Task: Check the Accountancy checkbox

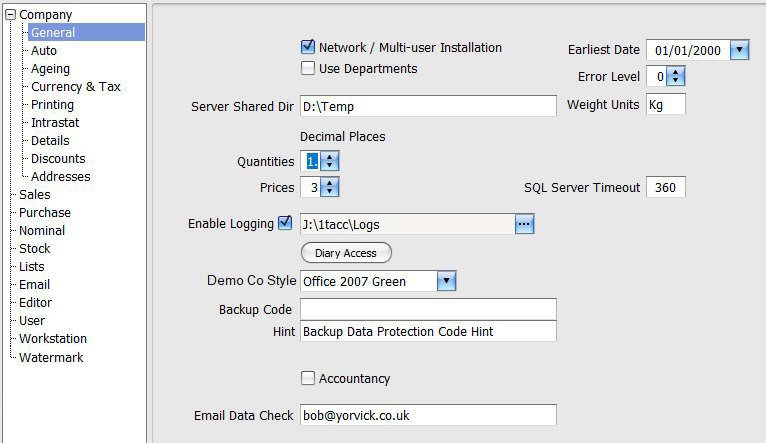Action: pos(308,378)
